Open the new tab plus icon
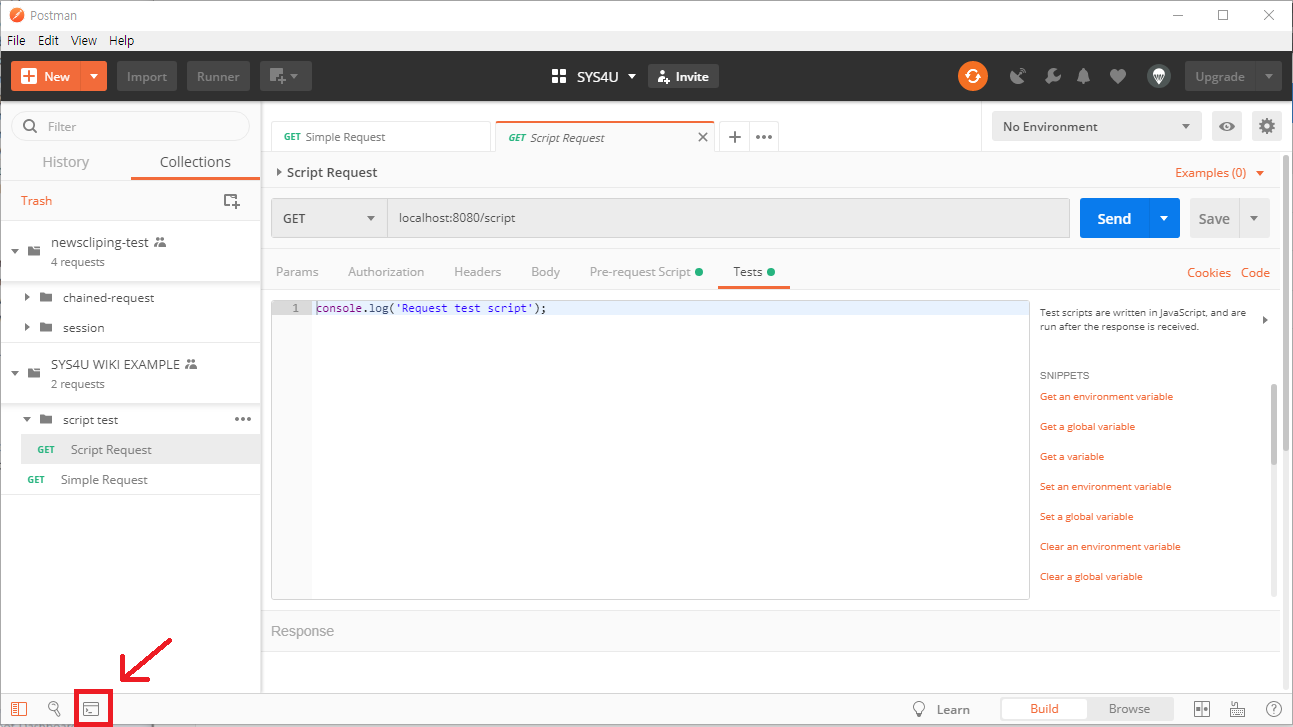The height and width of the screenshot is (727, 1293). 734,137
